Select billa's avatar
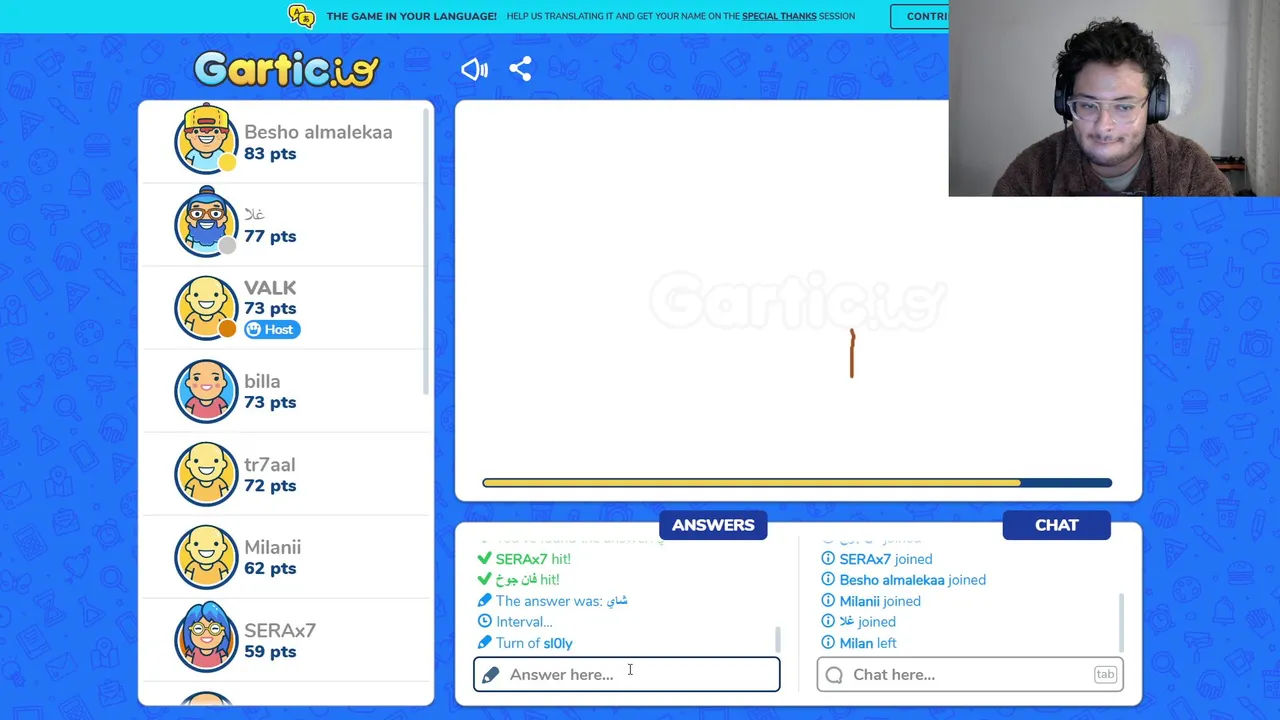 (x=206, y=391)
